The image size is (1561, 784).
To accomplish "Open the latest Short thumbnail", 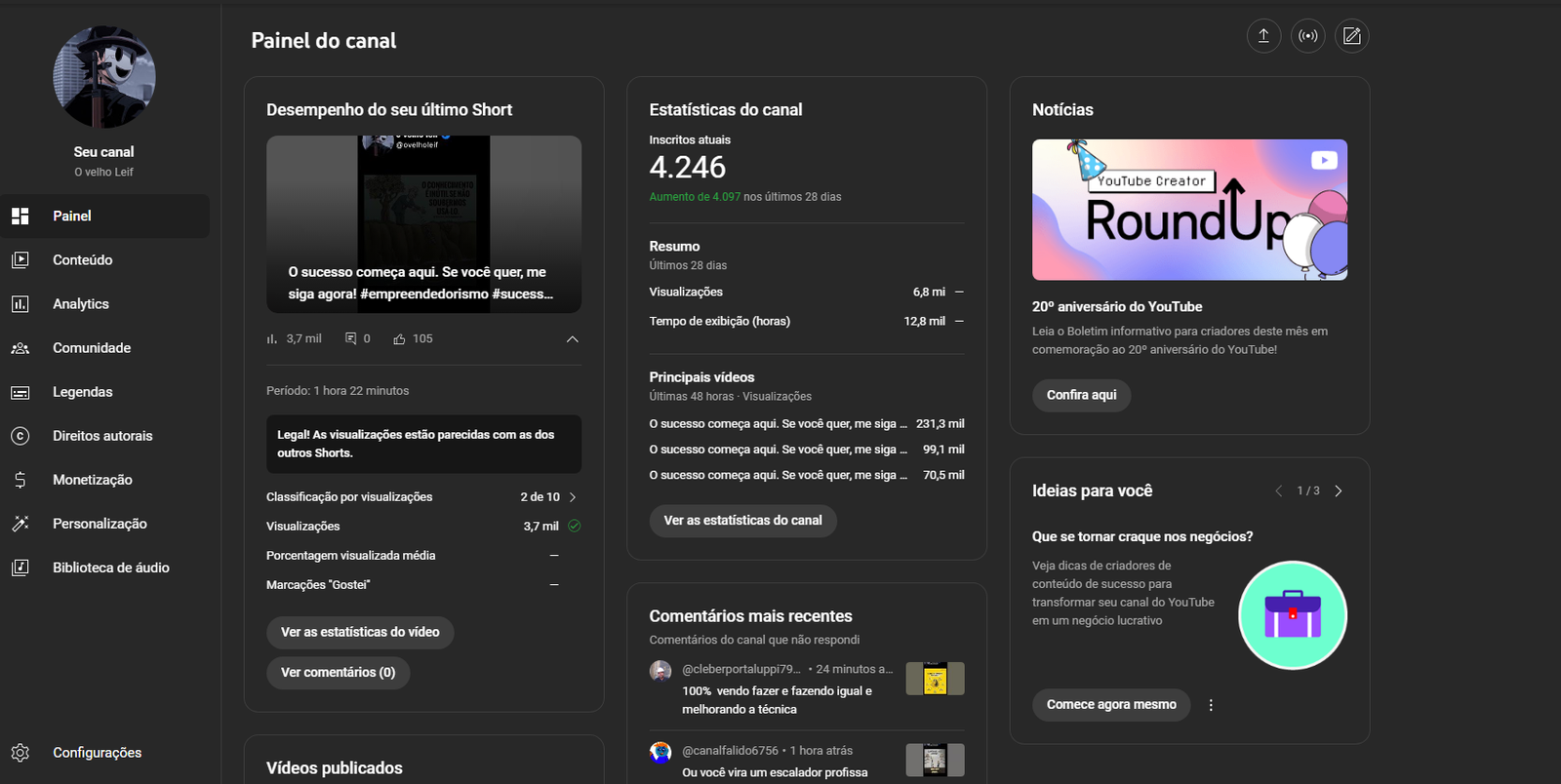I will pyautogui.click(x=423, y=224).
